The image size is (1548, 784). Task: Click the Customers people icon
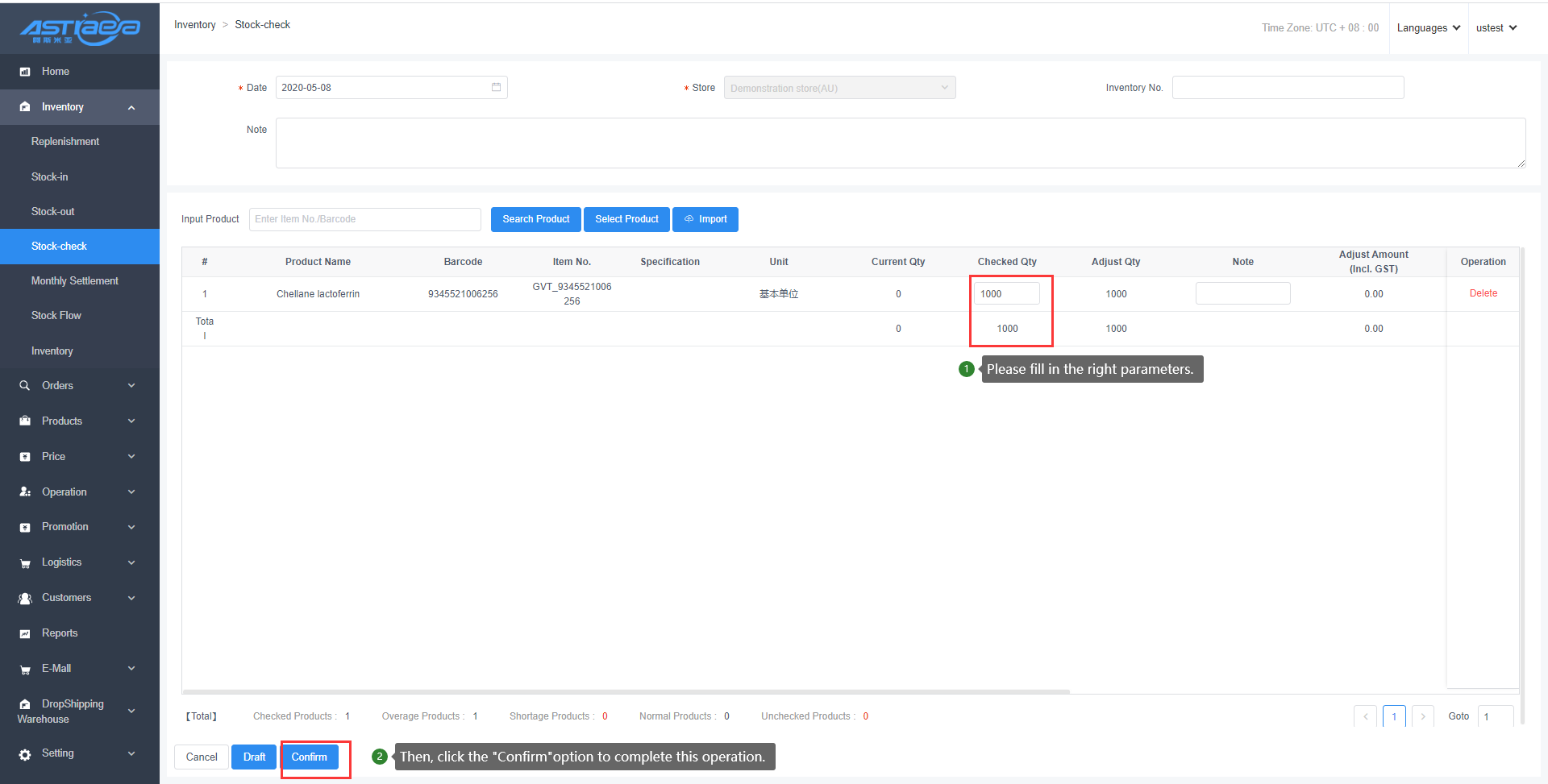click(25, 598)
